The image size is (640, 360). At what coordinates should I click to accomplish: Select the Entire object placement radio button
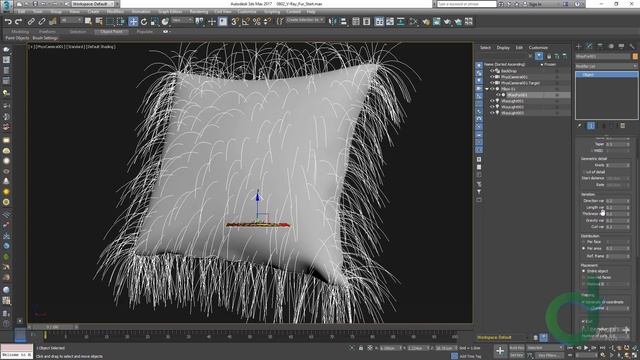584,271
